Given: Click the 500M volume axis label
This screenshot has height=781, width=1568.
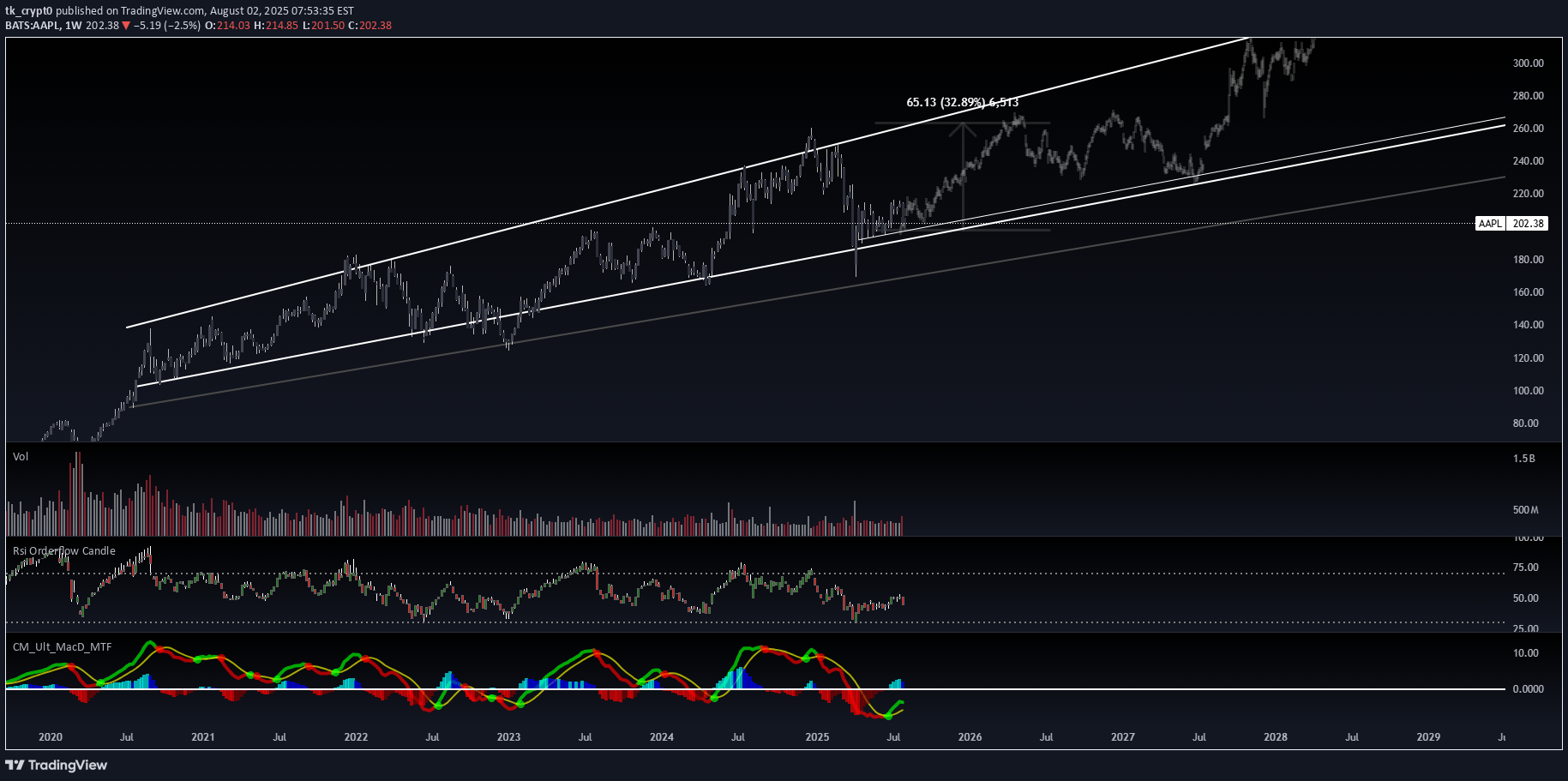Looking at the screenshot, I should tap(1526, 510).
